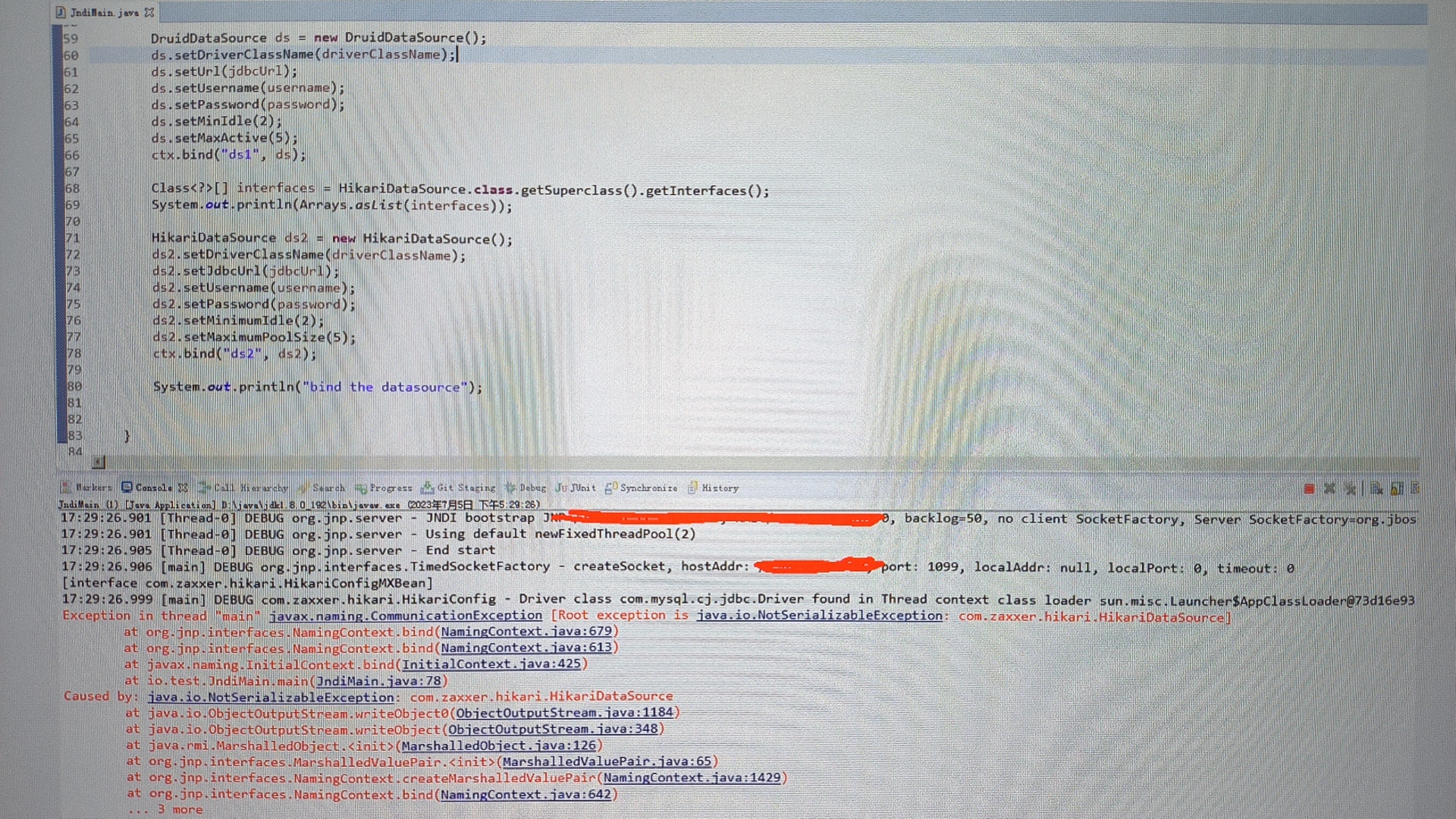Open the Git Staging view

click(x=464, y=488)
